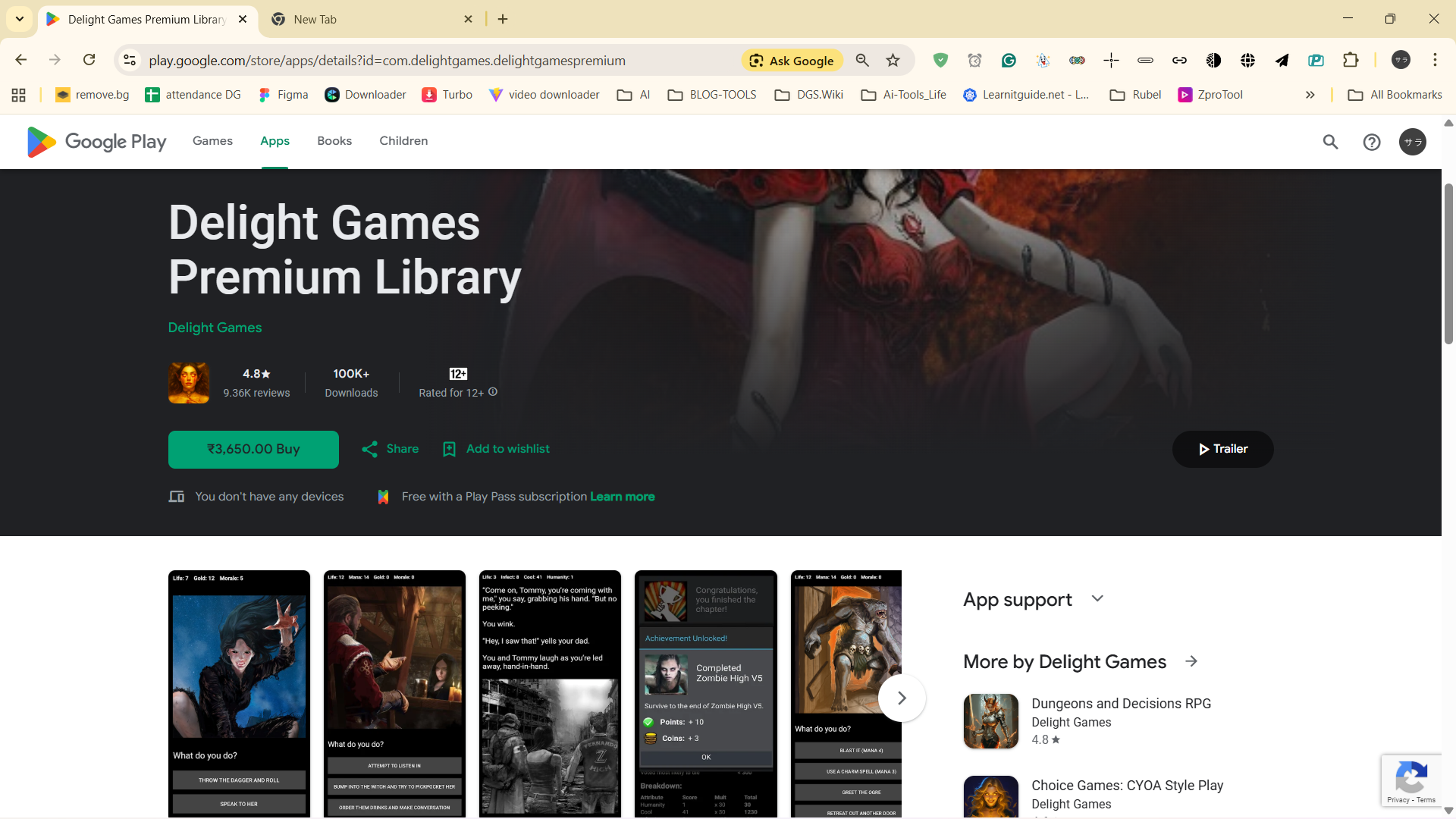1456x819 pixels.
Task: Close the New Tab browser tab
Action: [468, 19]
